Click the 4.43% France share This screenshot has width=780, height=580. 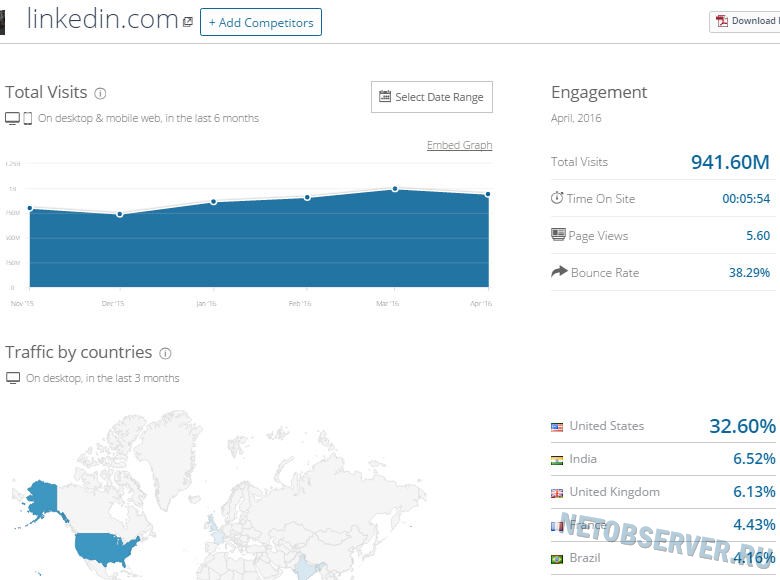point(754,524)
